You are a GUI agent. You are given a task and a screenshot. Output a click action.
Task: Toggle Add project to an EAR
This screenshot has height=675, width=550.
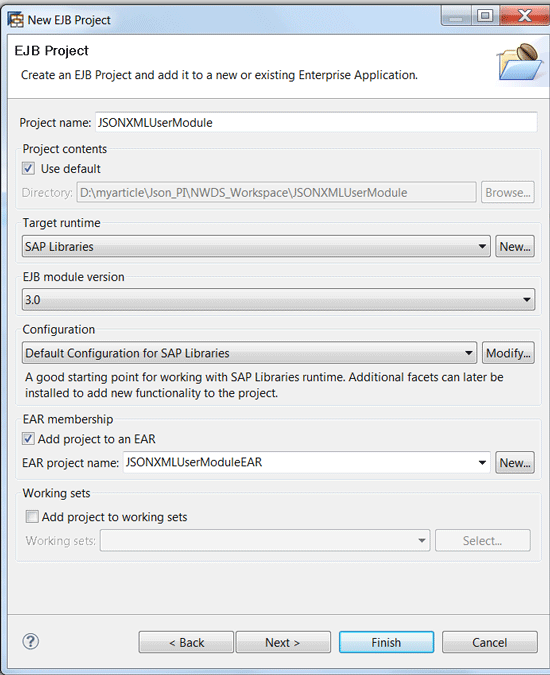(28, 439)
